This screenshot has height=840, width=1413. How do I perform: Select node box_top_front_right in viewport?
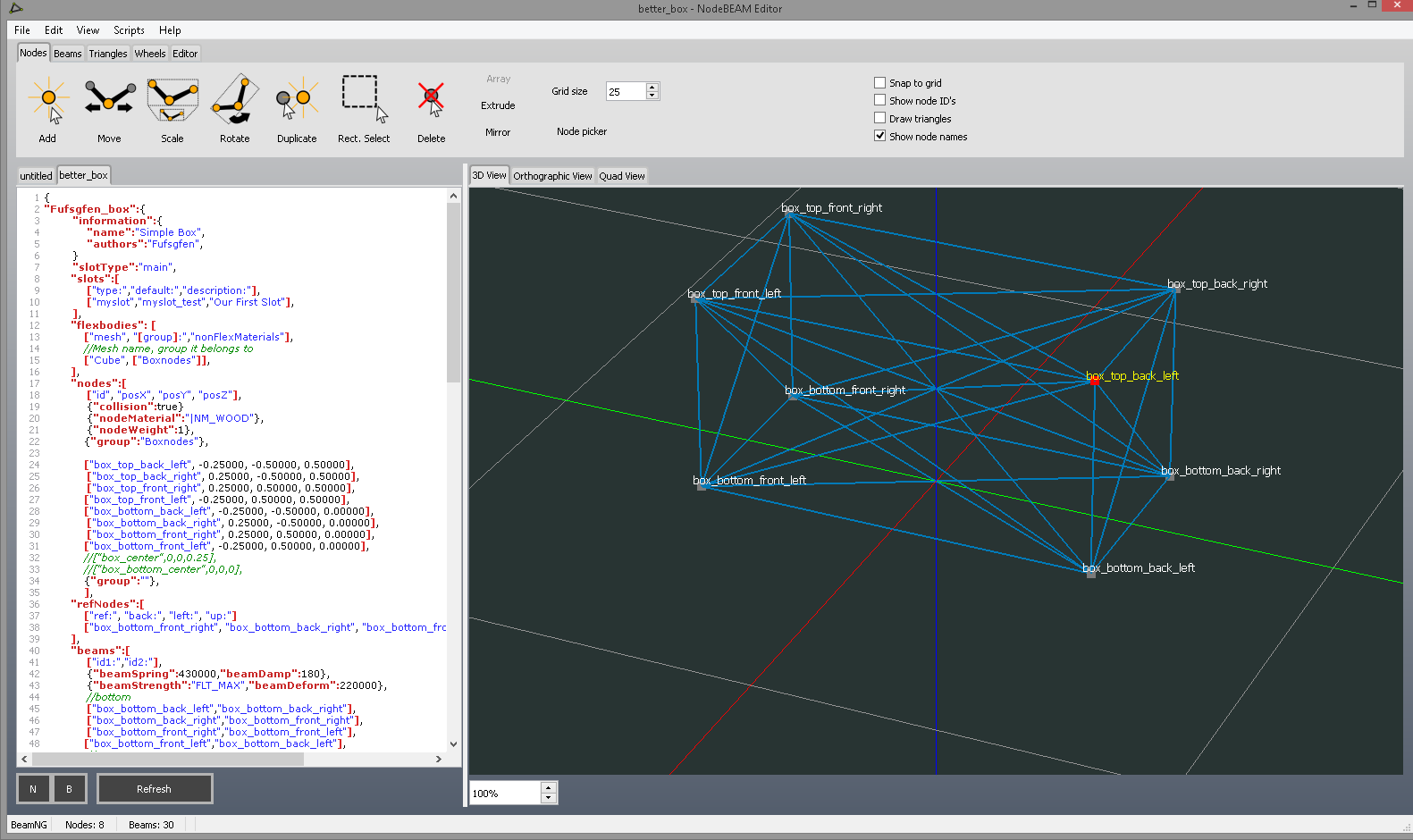788,214
